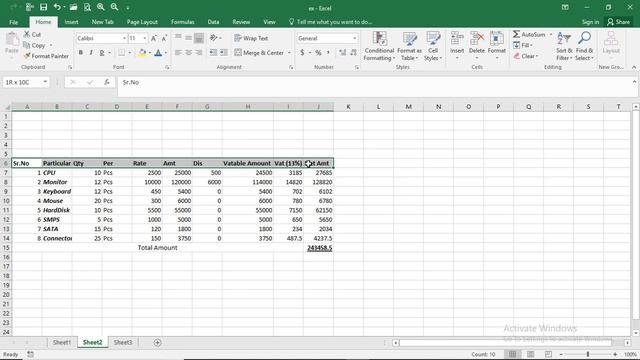Open Conditional Formatting menu

click(379, 46)
